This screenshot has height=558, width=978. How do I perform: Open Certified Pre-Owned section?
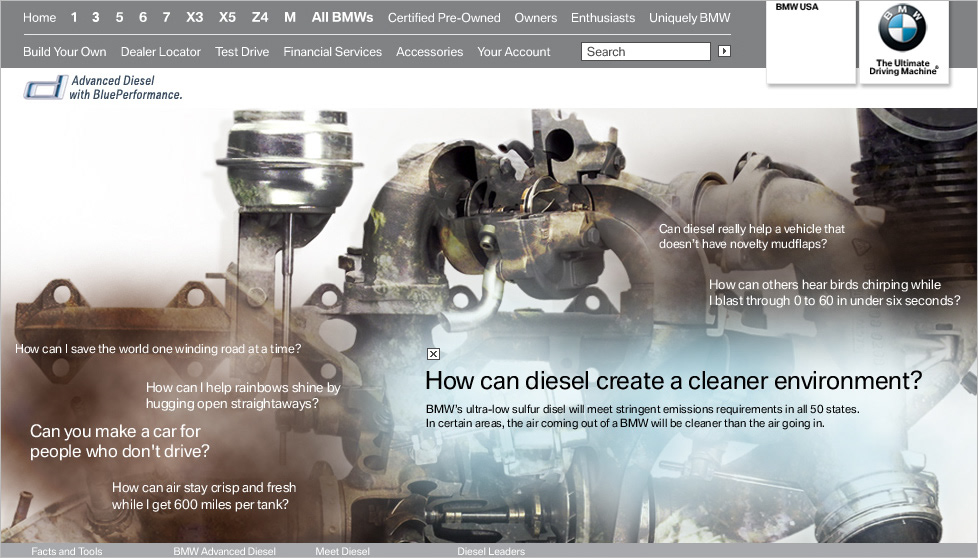click(x=444, y=18)
